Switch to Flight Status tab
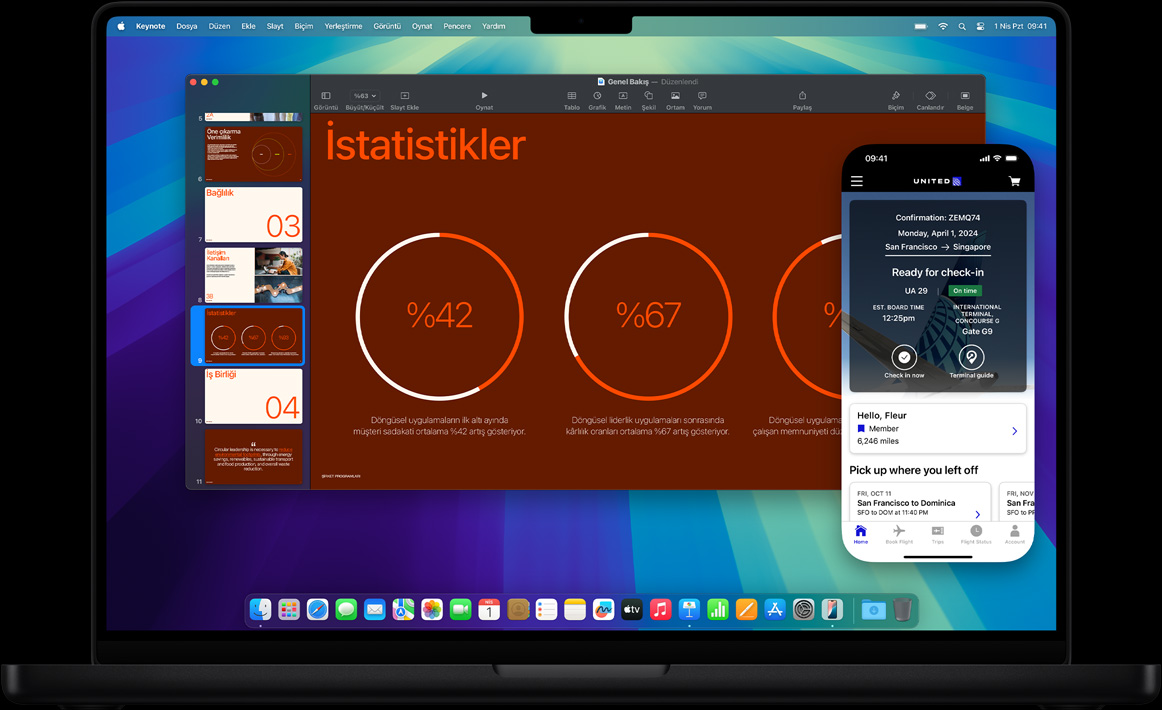Image resolution: width=1162 pixels, height=710 pixels. coord(976,534)
